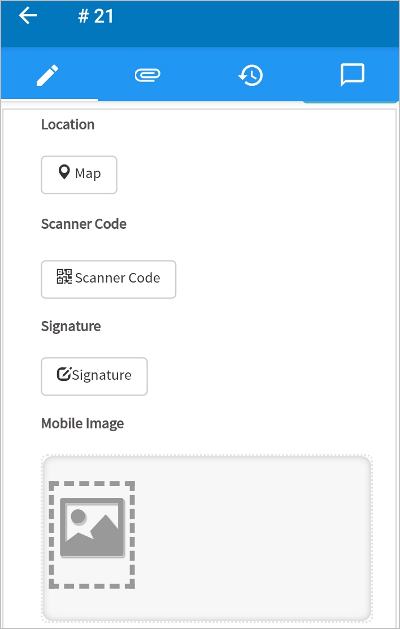Screen dimensions: 400x629
Task: Open the comments speech-bubble tab
Action: tap(352, 75)
